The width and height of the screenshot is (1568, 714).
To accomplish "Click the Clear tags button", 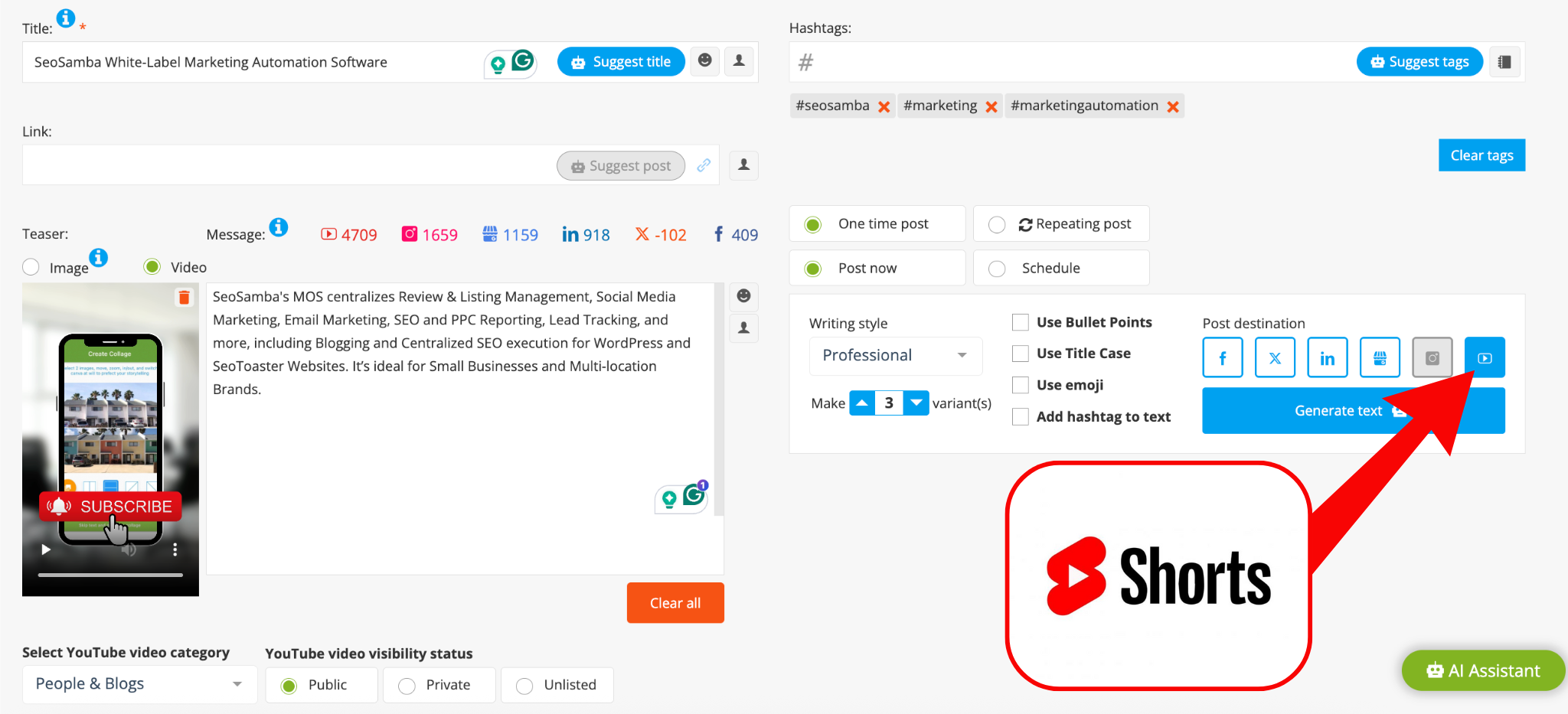I will 1481,155.
